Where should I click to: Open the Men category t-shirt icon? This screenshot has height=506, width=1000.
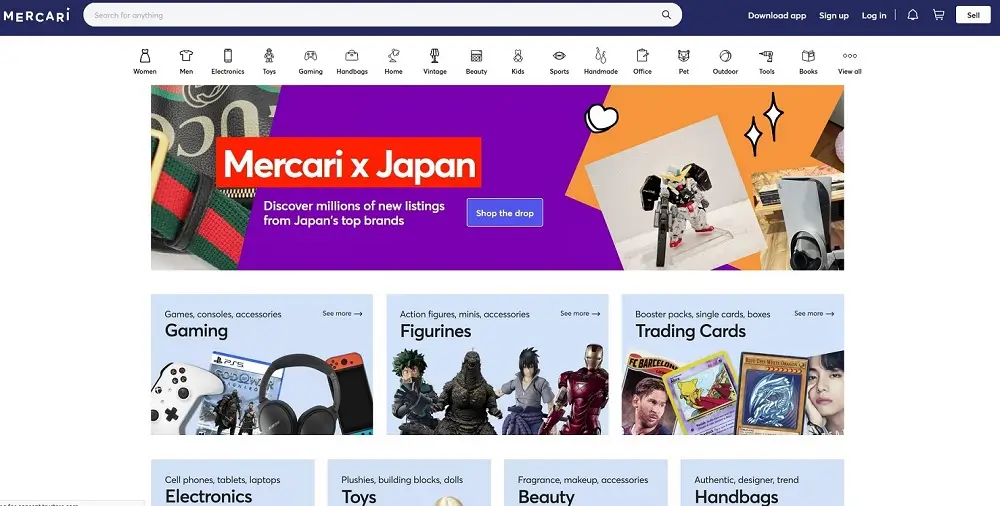tap(186, 56)
